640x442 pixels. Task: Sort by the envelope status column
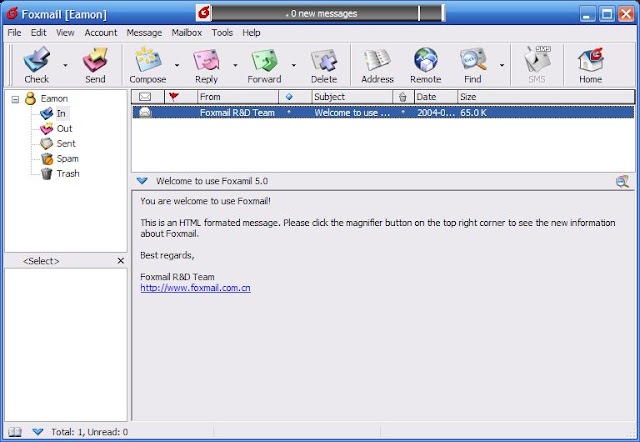pyautogui.click(x=148, y=97)
